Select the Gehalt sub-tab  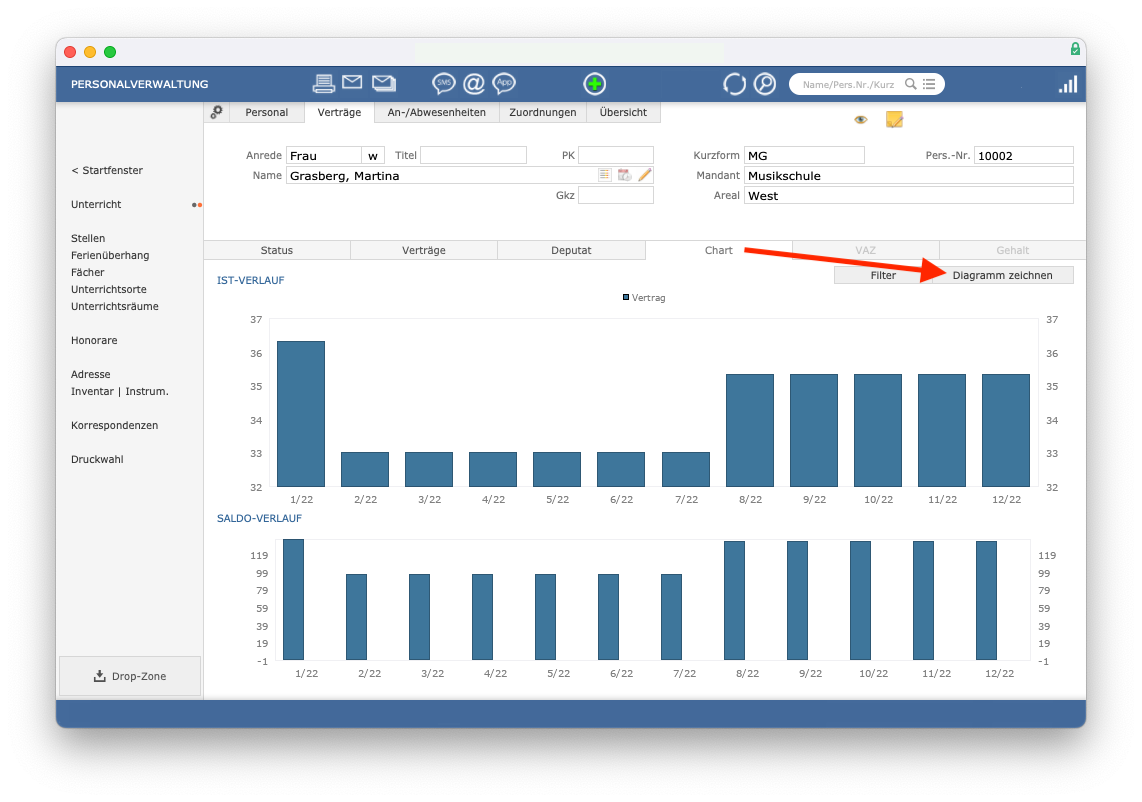click(1012, 250)
